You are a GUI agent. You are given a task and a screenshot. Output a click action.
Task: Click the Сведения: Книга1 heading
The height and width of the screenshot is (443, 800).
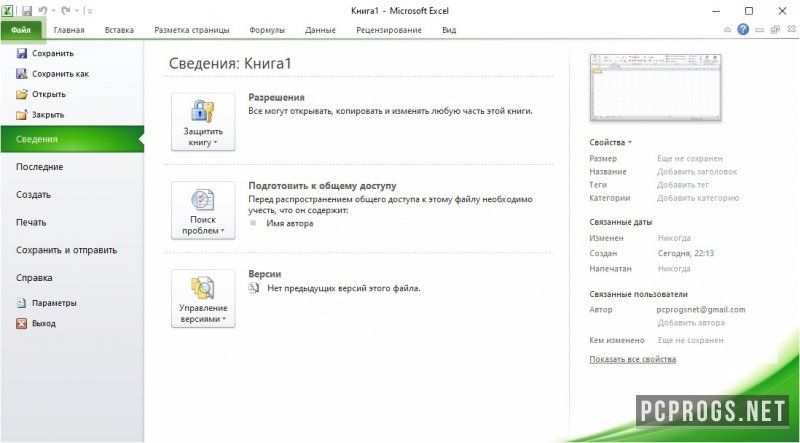(x=230, y=63)
